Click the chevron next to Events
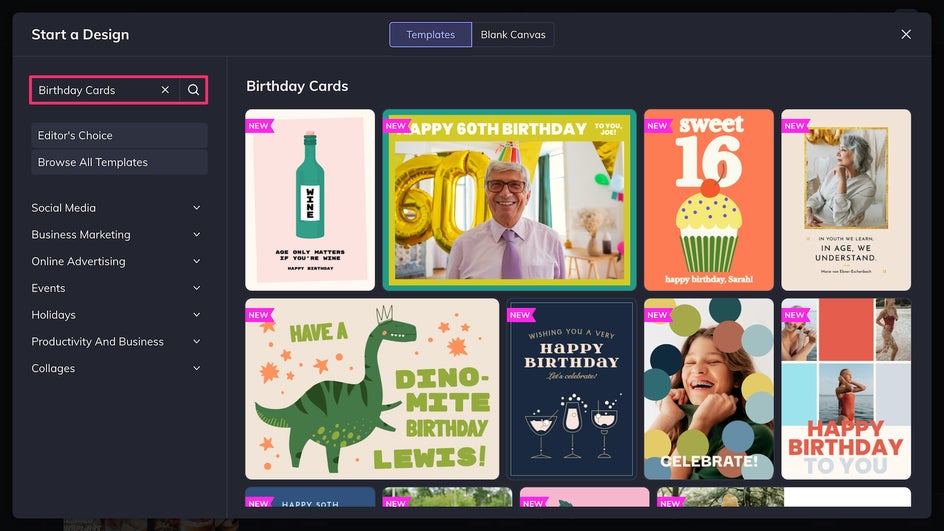 coord(196,288)
